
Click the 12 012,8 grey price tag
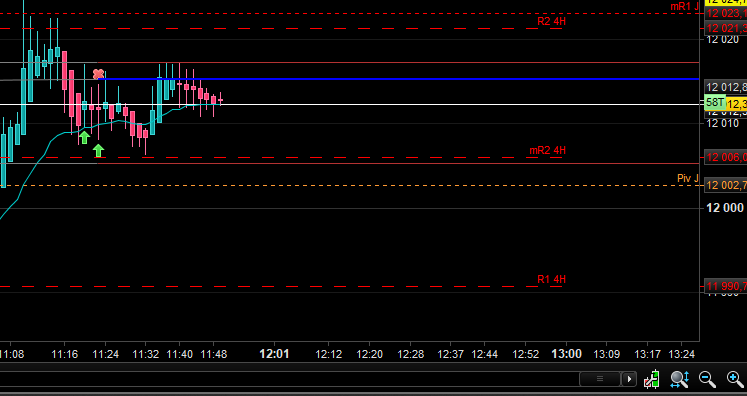tap(726, 87)
